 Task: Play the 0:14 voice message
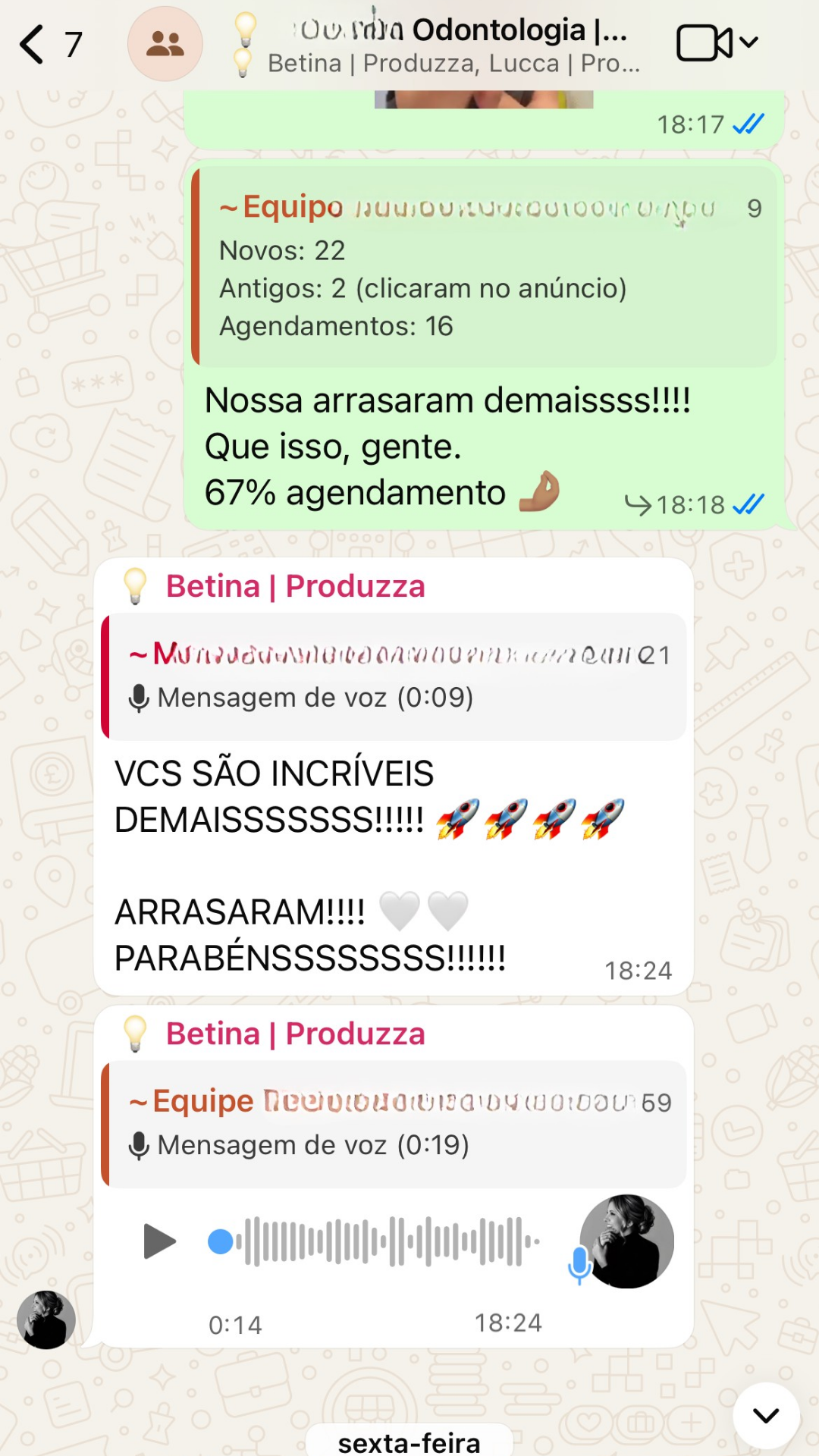coord(159,1241)
